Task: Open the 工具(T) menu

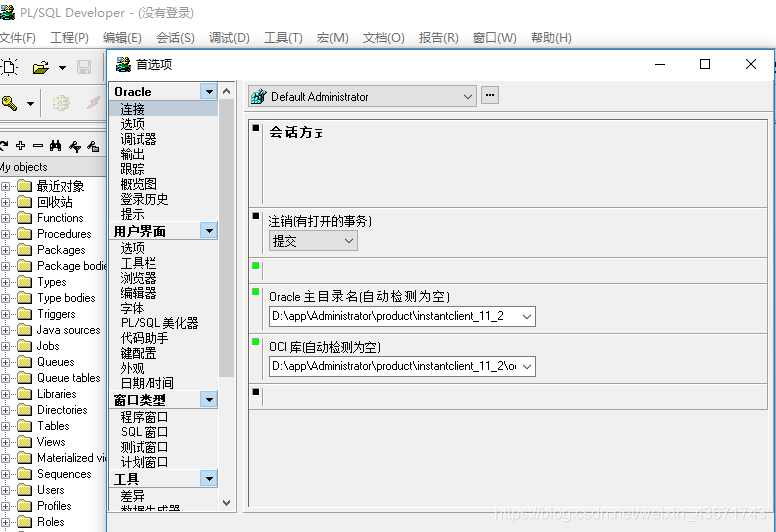Action: [x=283, y=38]
